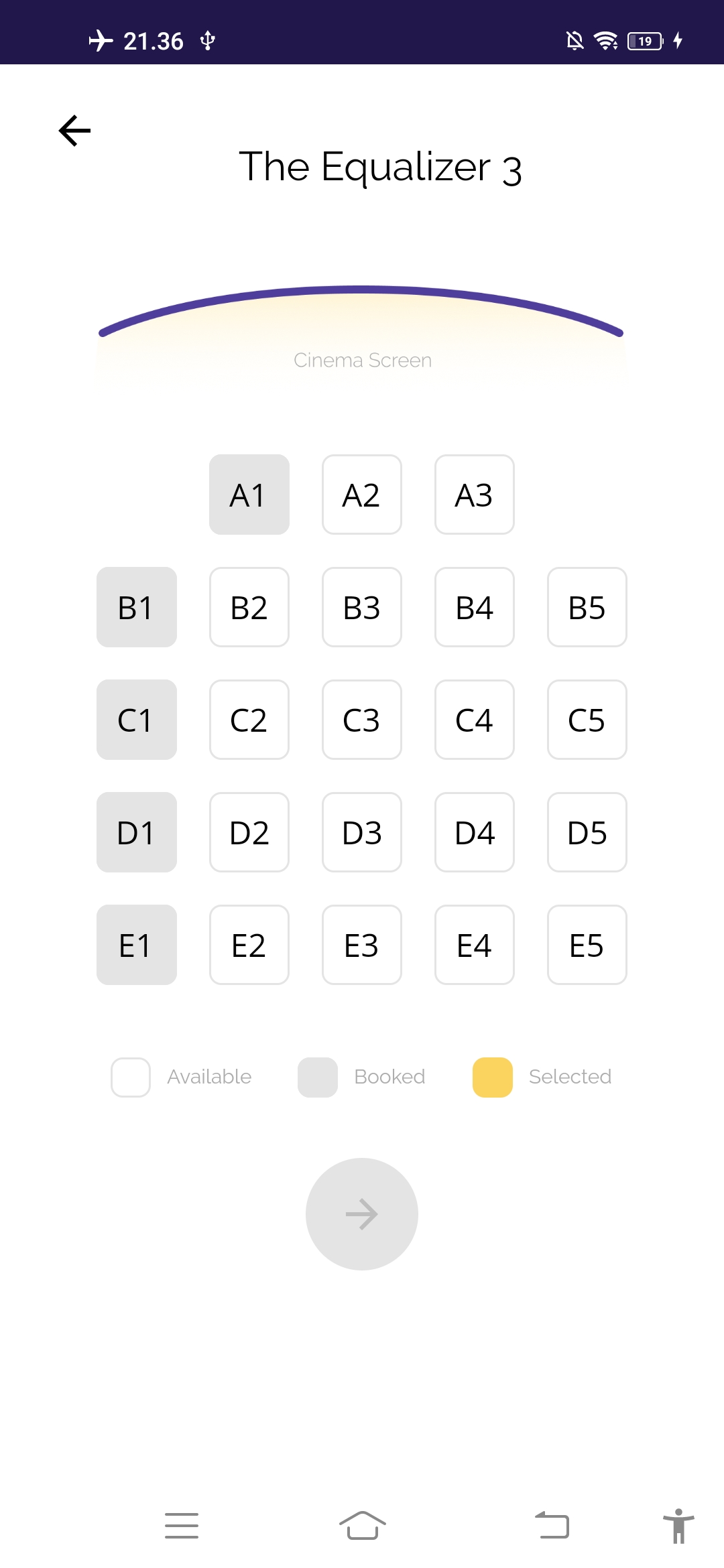The width and height of the screenshot is (724, 1568).
Task: Select seat C3 in the middle row
Action: (361, 720)
